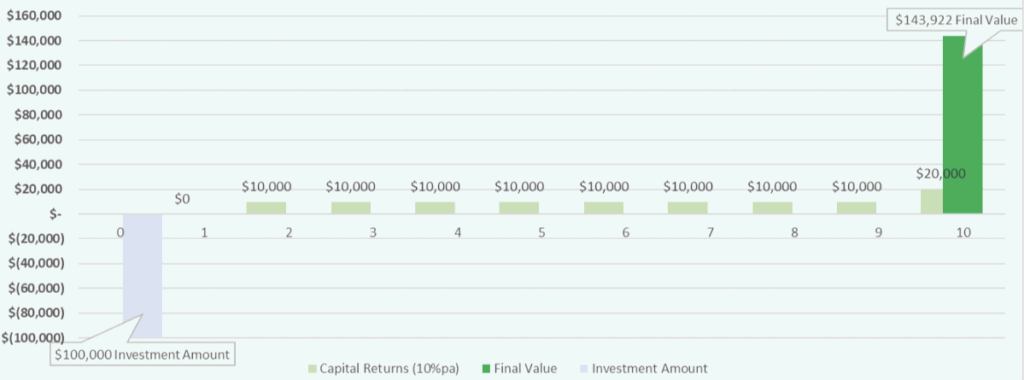Click the Final Value green bar
Image resolution: width=1024 pixels, height=380 pixels.
pyautogui.click(x=963, y=125)
